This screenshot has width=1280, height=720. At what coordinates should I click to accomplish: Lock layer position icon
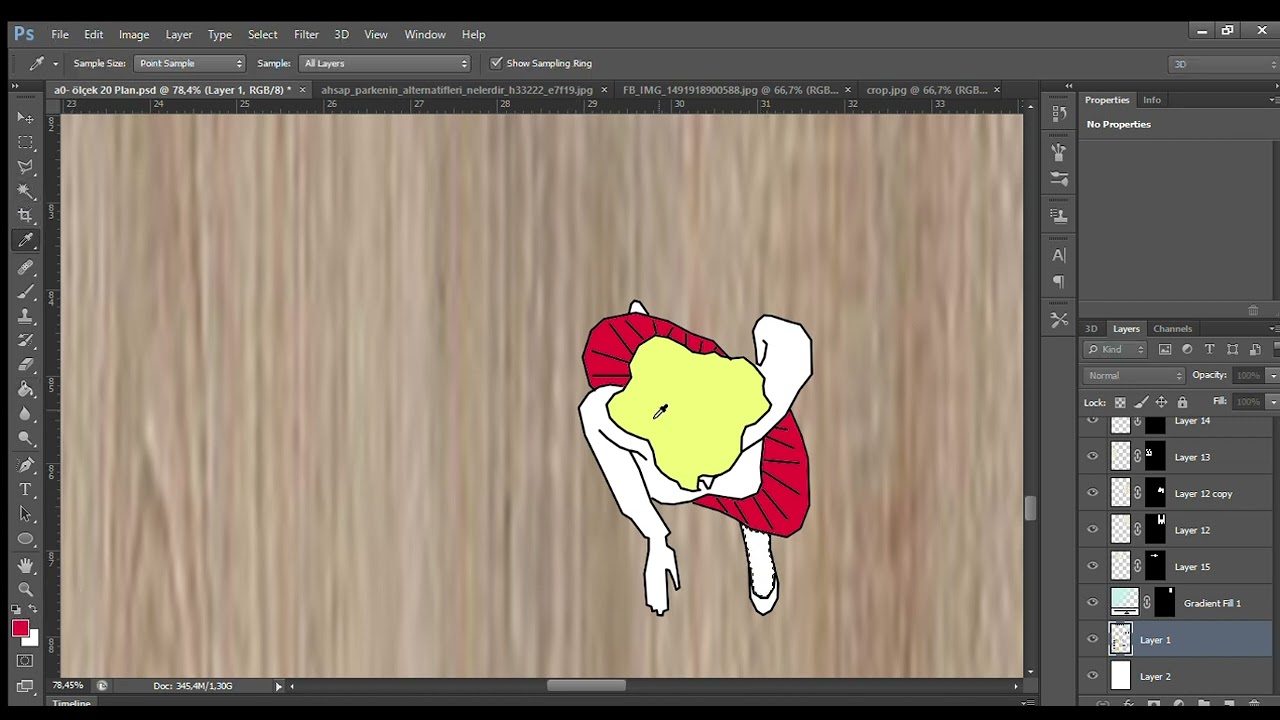(1161, 402)
